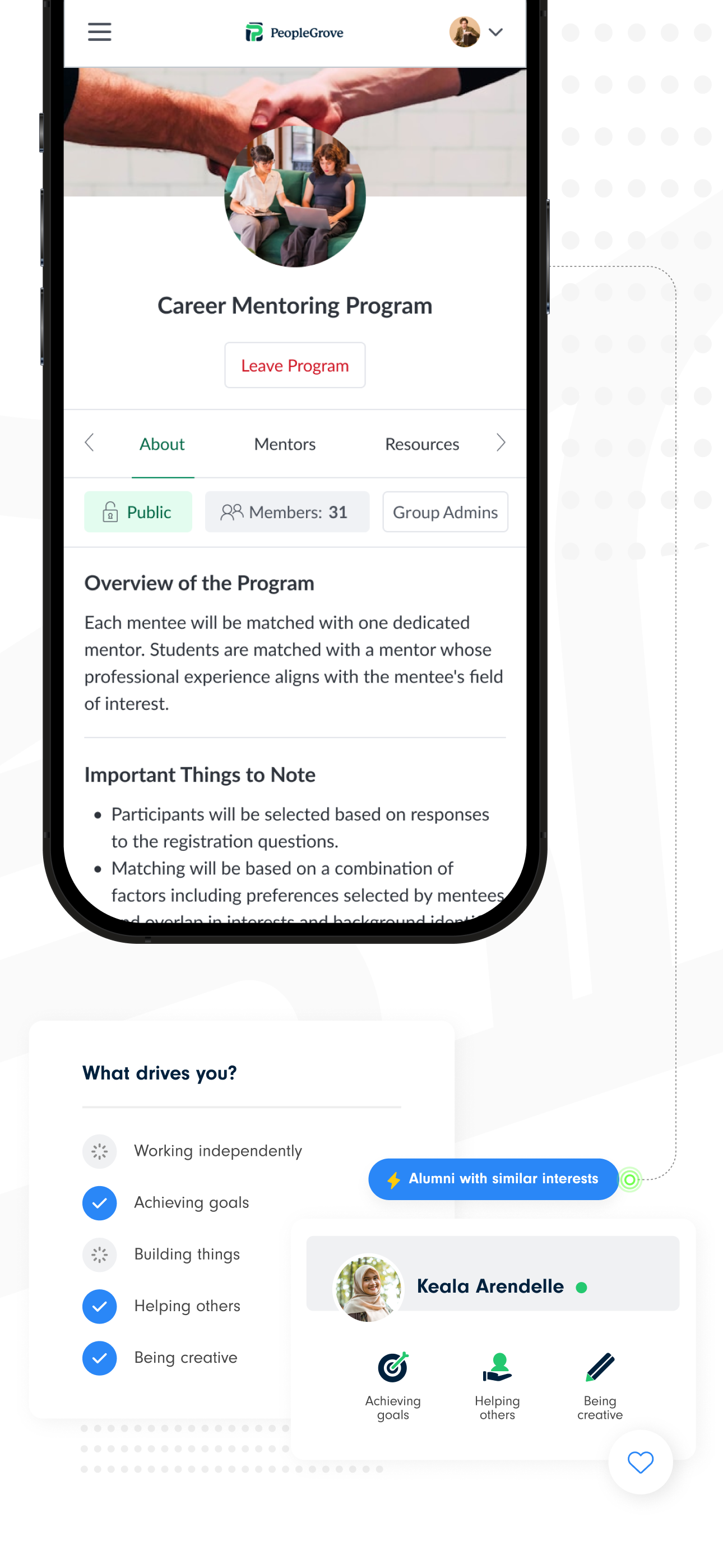The width and height of the screenshot is (723, 1568).
Task: Click the PeopleGrove logo
Action: 295,33
